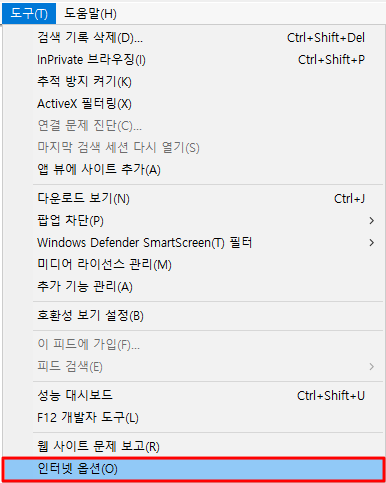Select 검색 기록 삭제(D)...

193,38
